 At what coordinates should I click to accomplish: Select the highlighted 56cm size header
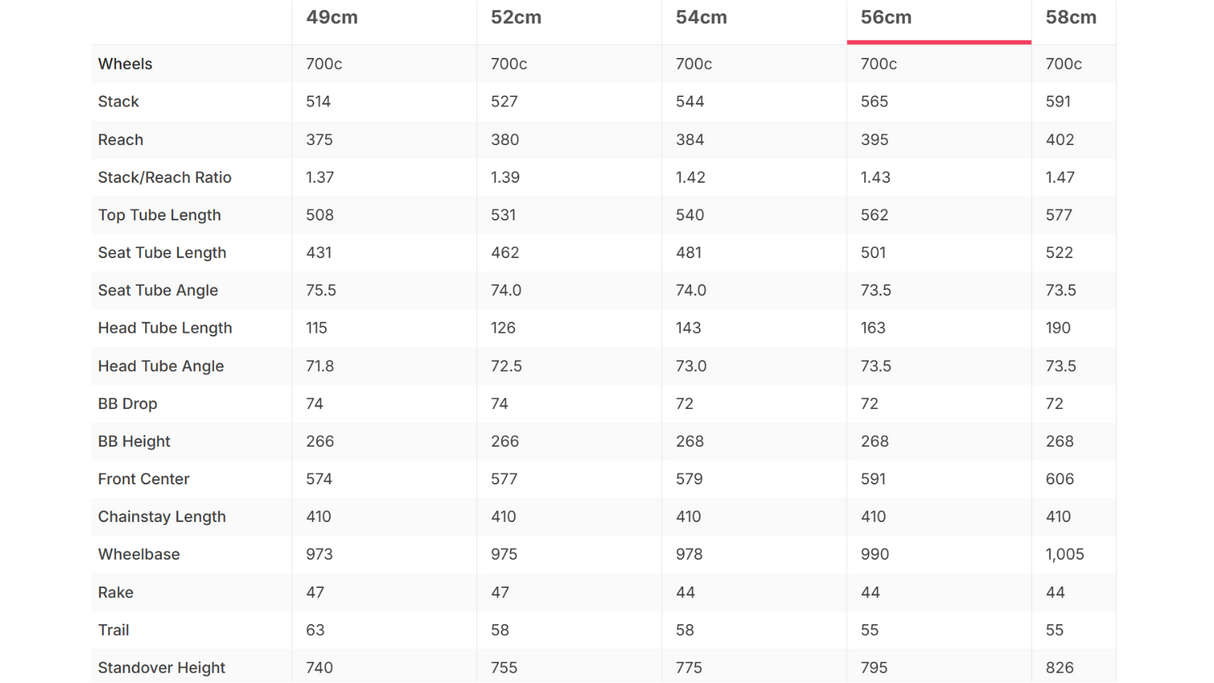coord(886,18)
